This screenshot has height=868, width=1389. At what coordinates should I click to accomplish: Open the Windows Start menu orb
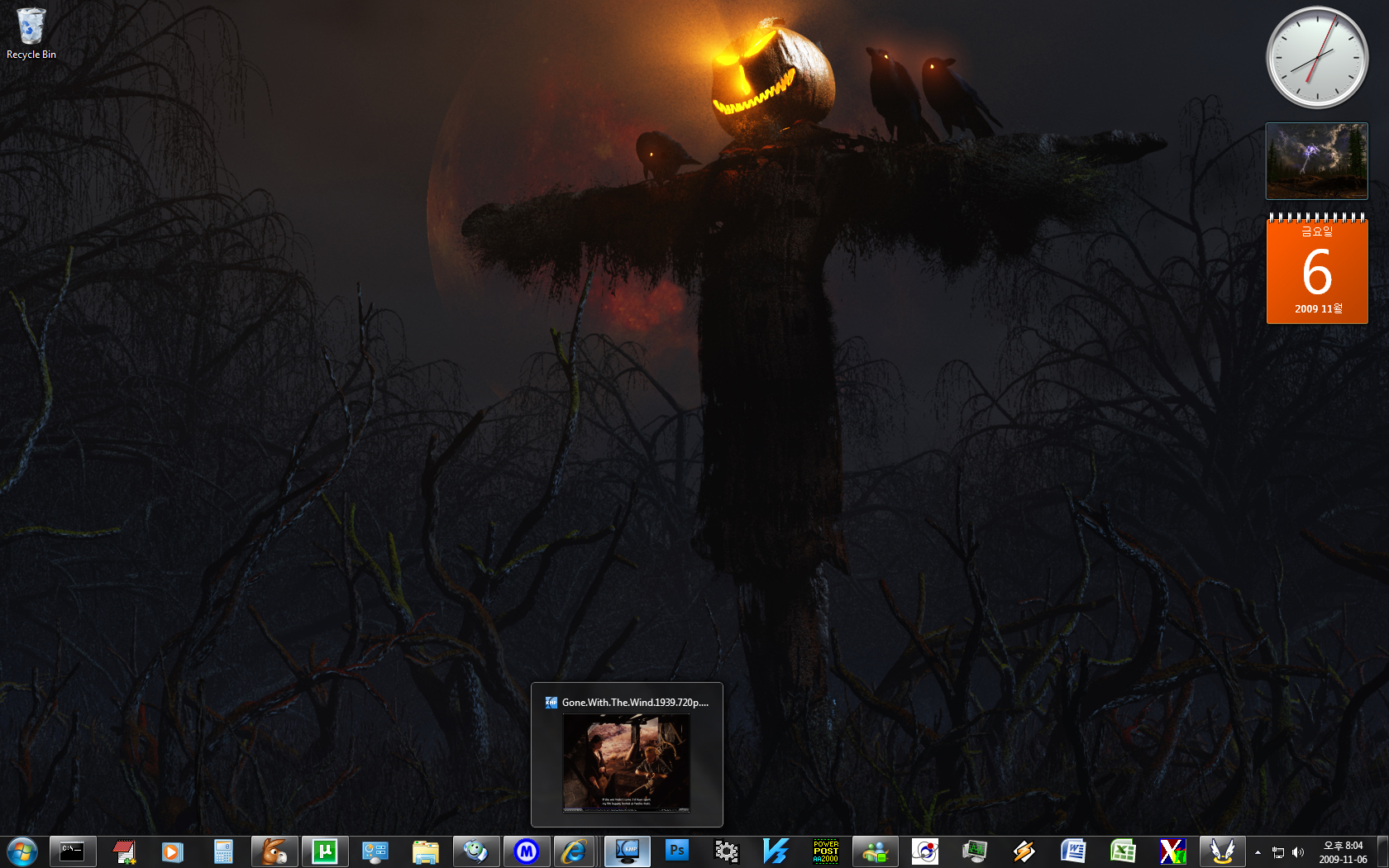coord(21,851)
